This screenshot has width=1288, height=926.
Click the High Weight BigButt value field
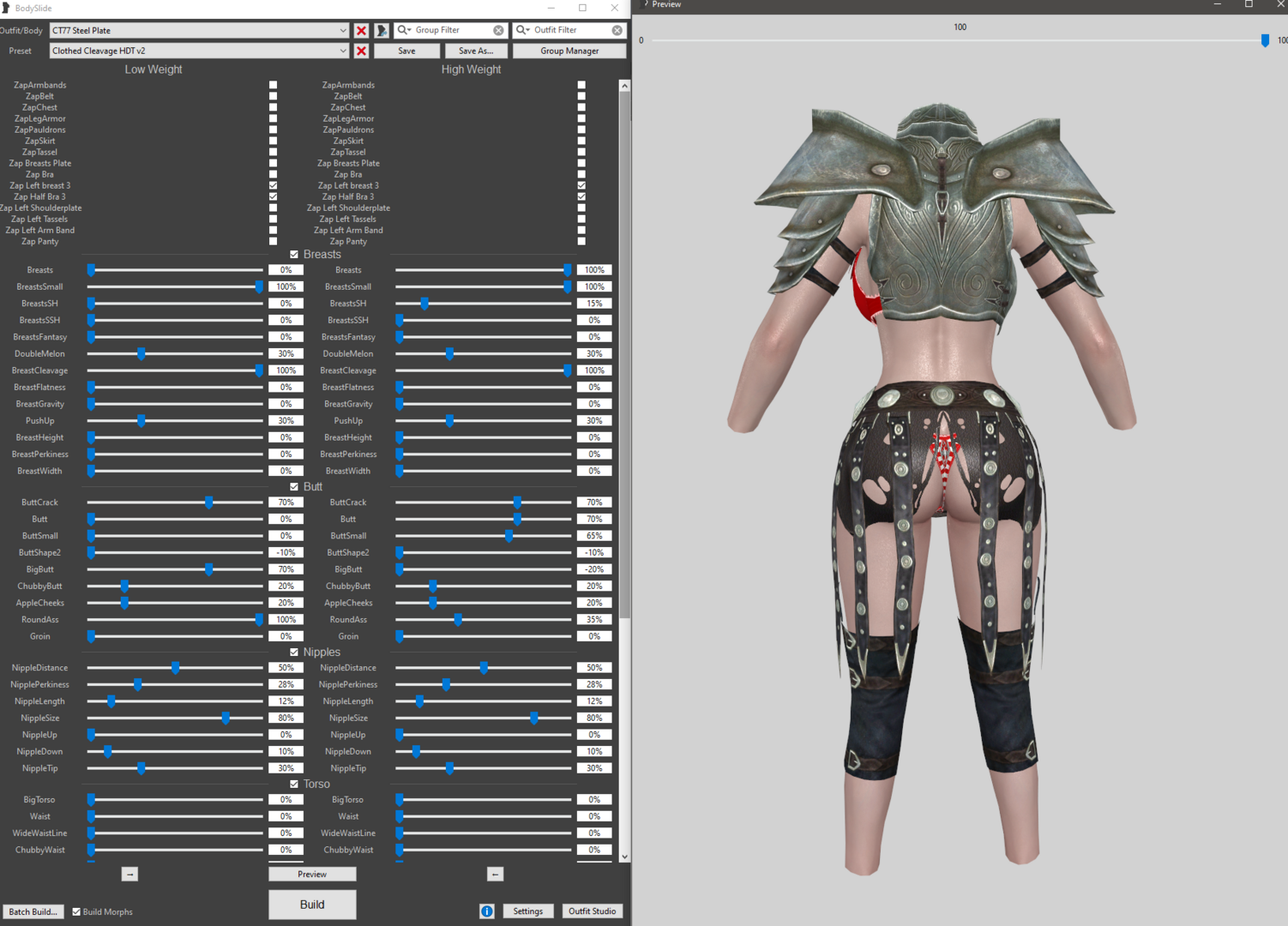[594, 569]
